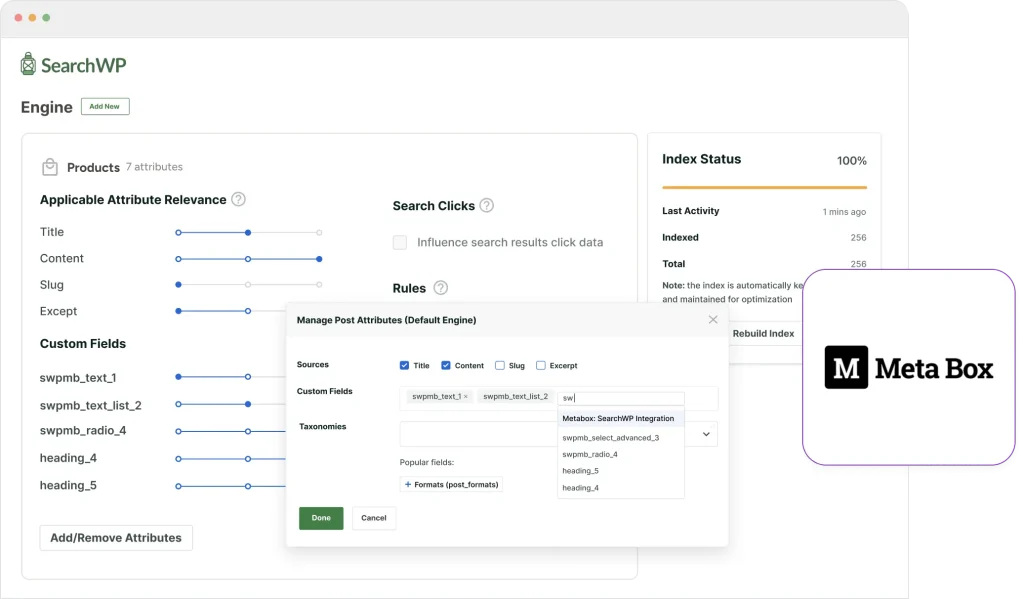
Task: Open the Search Clicks help icon
Action: (487, 205)
